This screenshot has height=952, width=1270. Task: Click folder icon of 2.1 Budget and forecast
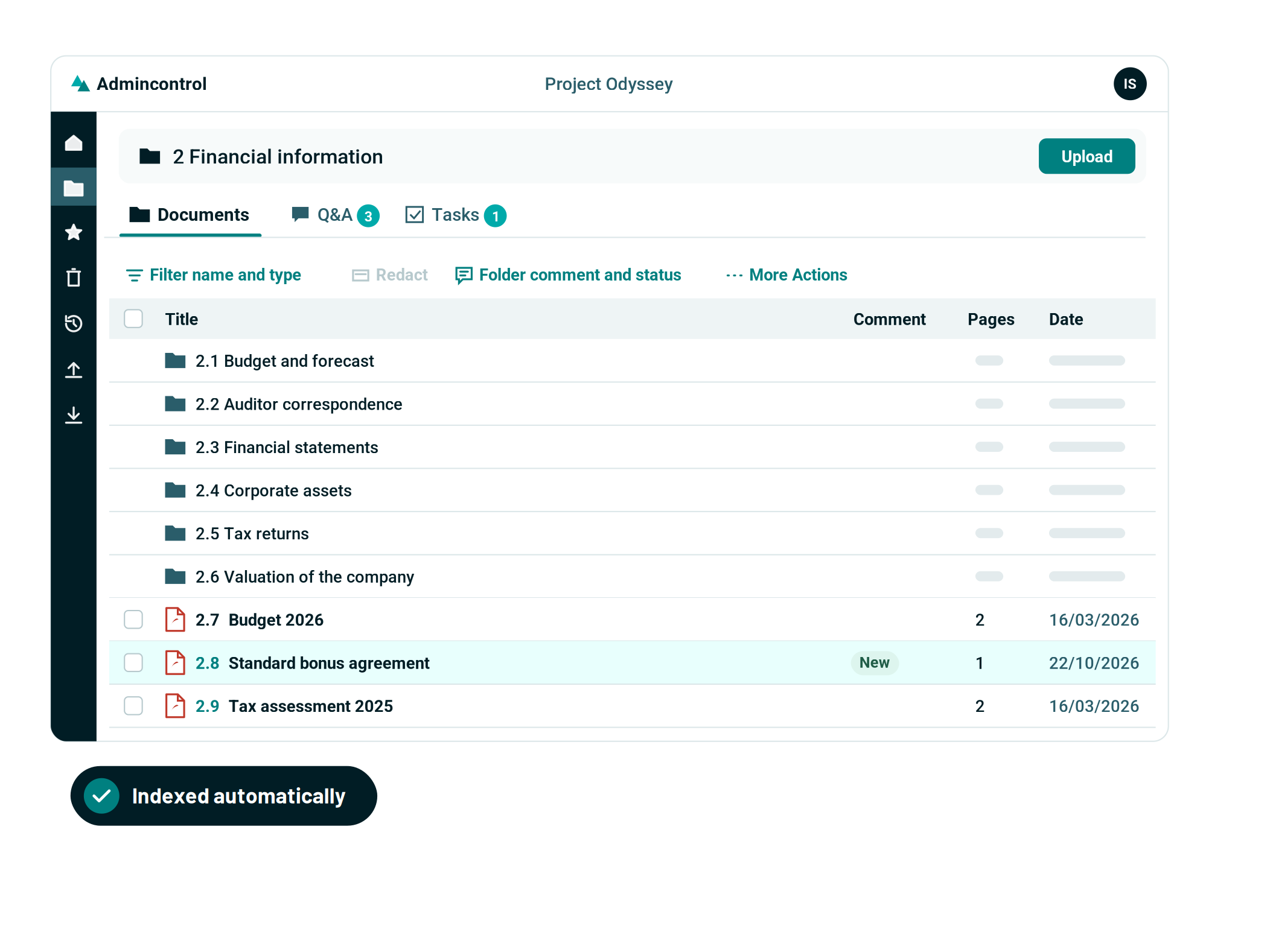tap(175, 361)
